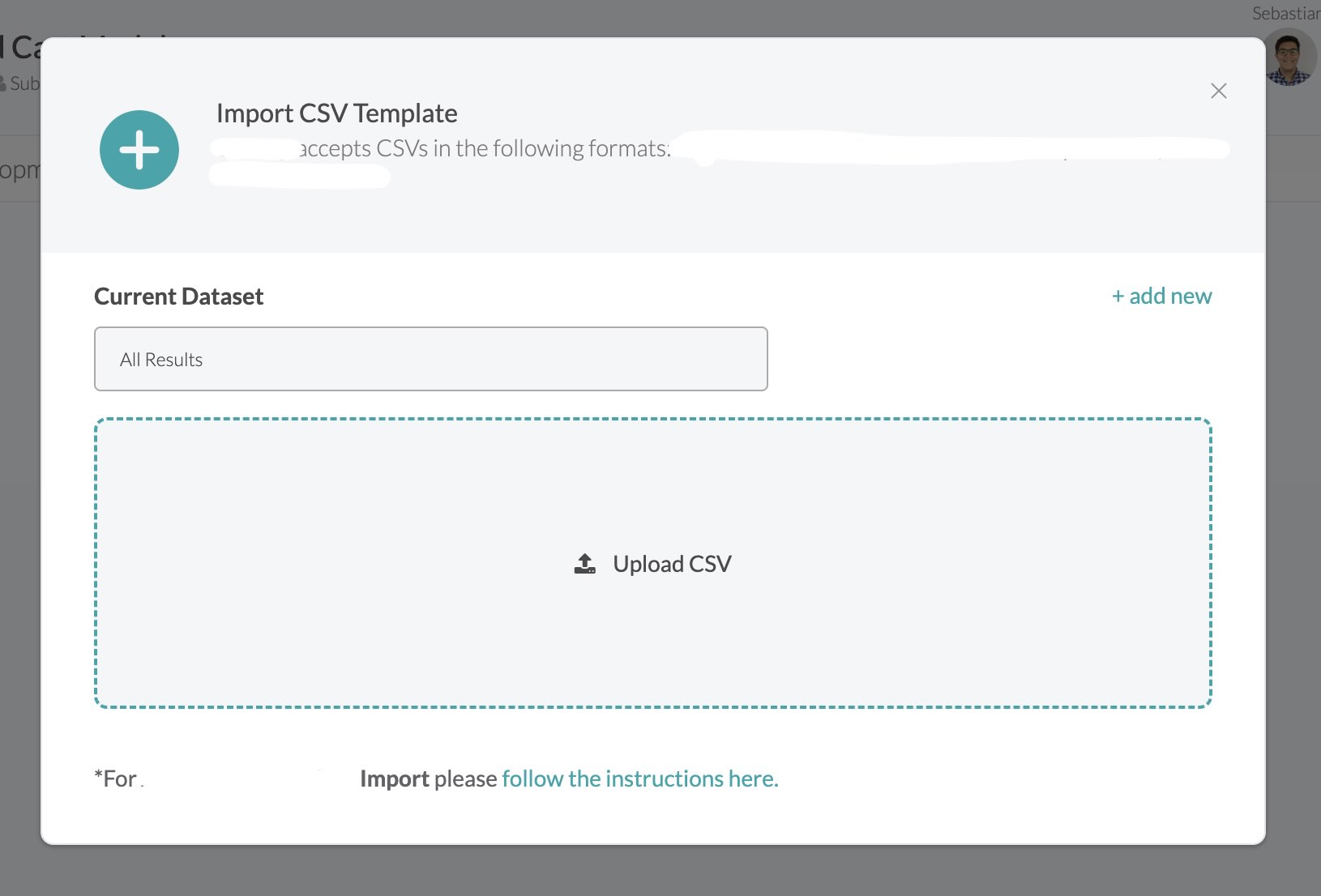1321x896 pixels.
Task: Open the follow the instructions here link
Action: (639, 778)
